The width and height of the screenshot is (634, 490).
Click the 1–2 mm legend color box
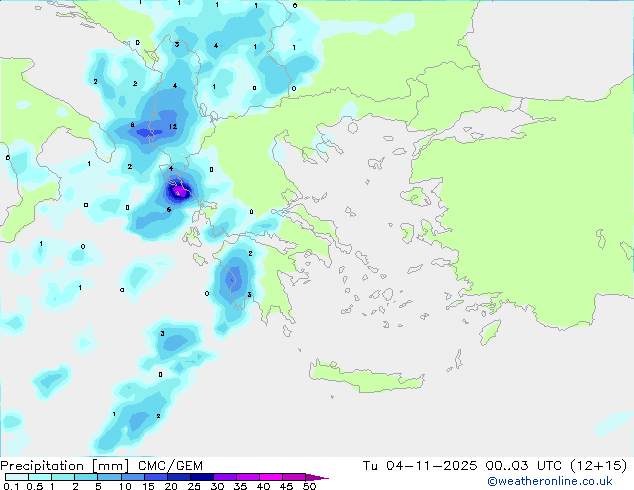63,477
